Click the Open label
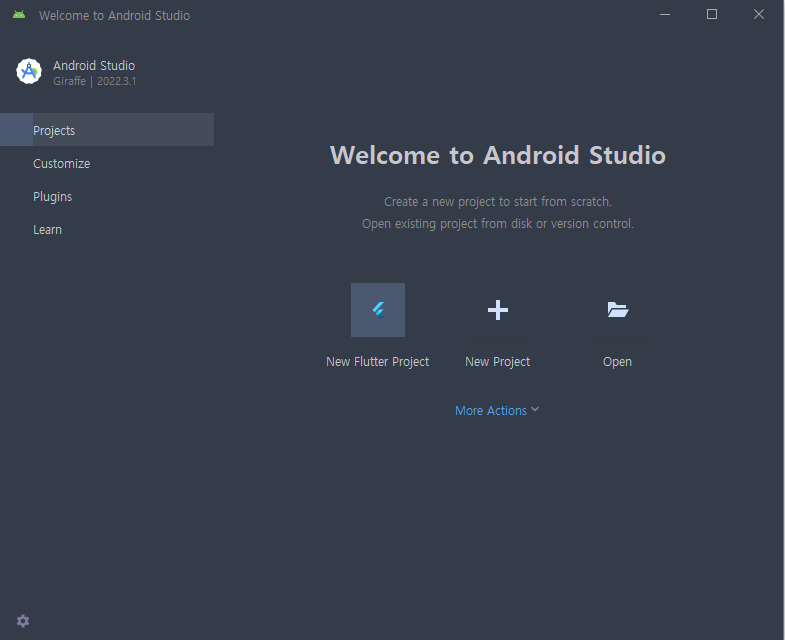The width and height of the screenshot is (785, 640). coord(617,362)
